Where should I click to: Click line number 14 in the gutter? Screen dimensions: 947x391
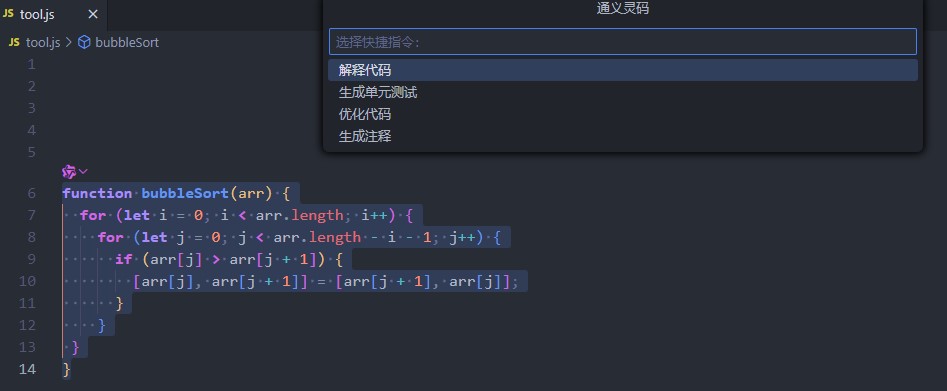click(27, 369)
